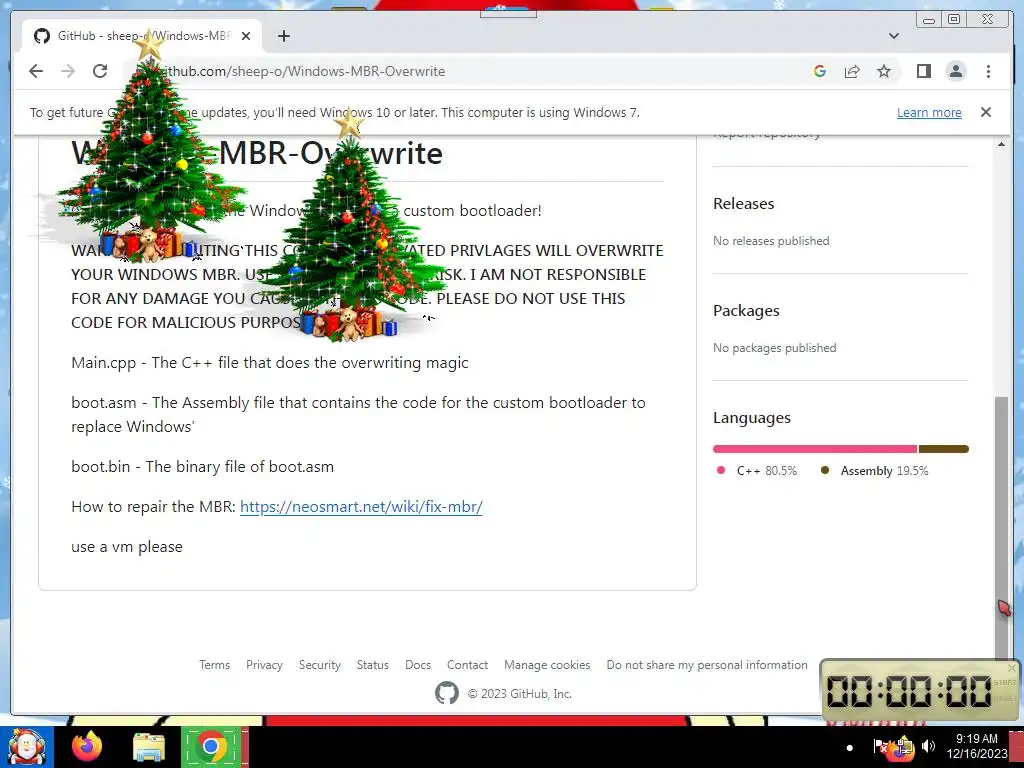Open the Packages section heading
Image resolution: width=1024 pixels, height=768 pixels.
coord(746,311)
